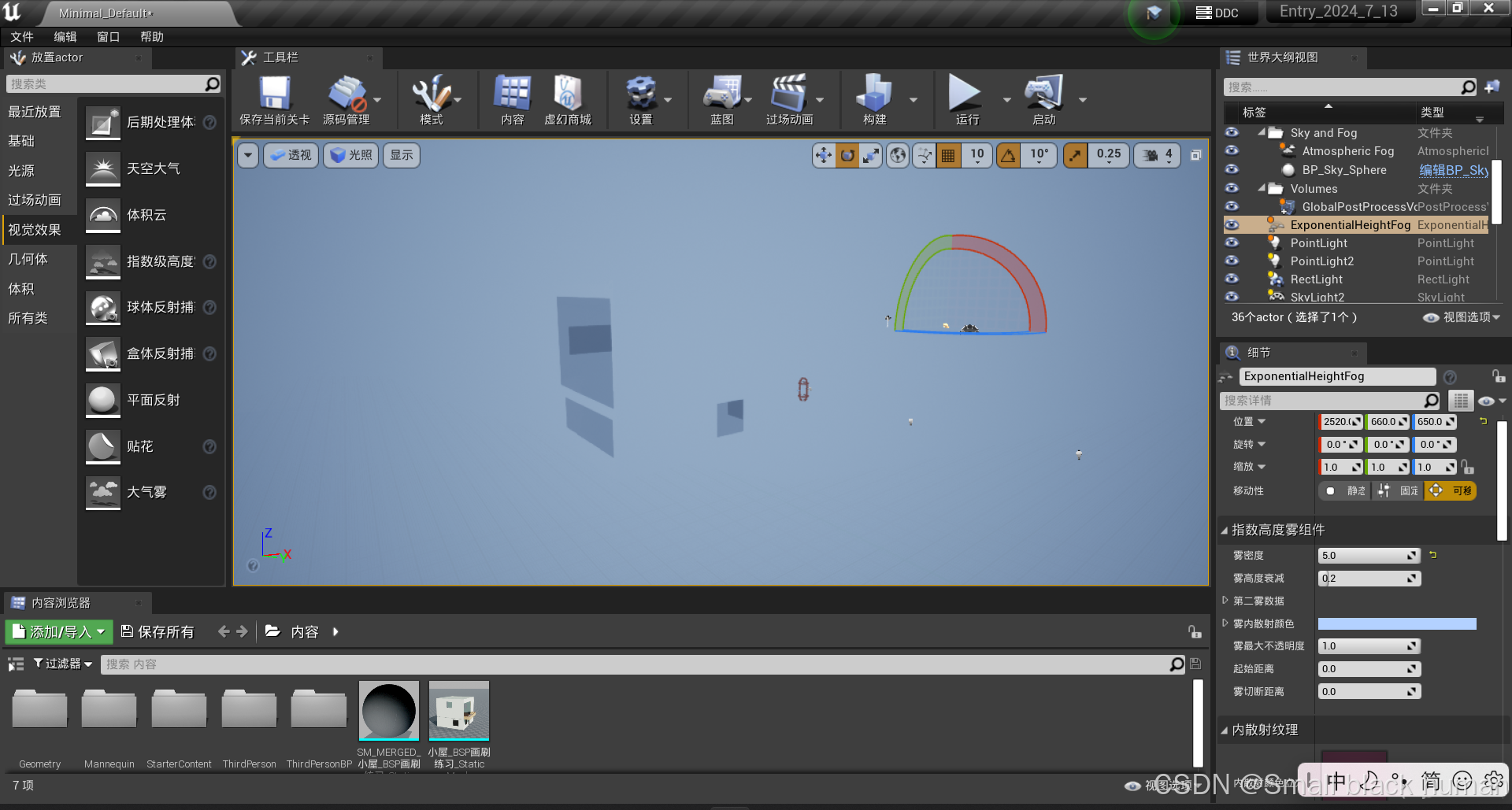
Task: Click Save All (保存所有) button
Action: pos(157,631)
